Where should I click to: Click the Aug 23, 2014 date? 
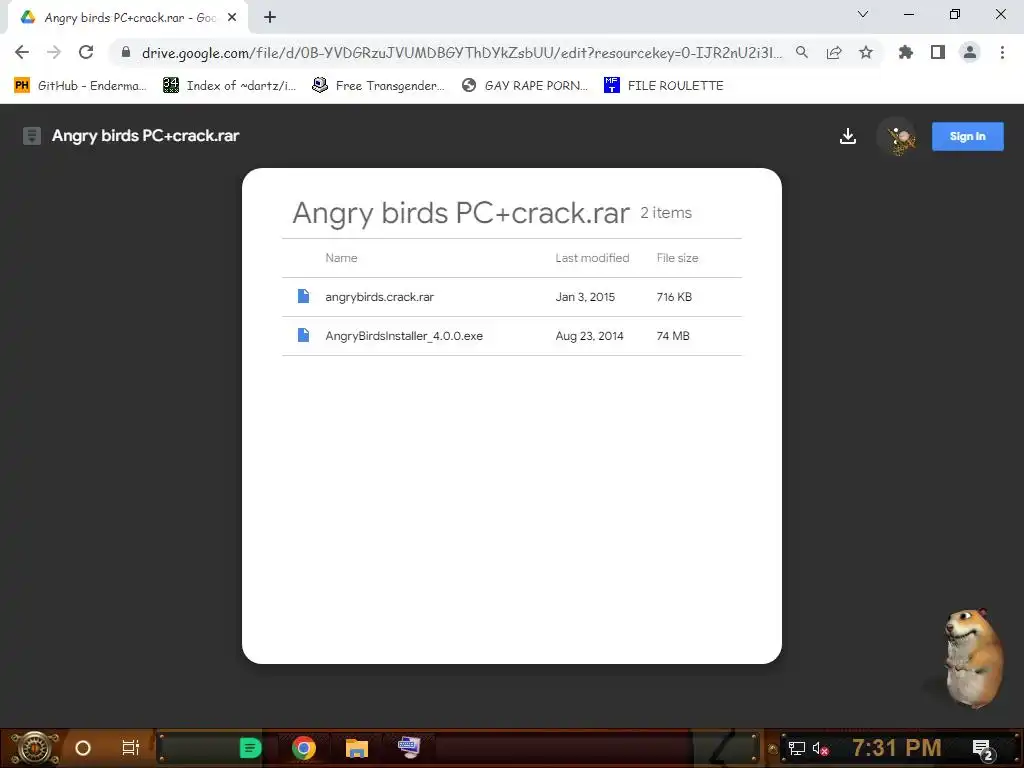(589, 336)
